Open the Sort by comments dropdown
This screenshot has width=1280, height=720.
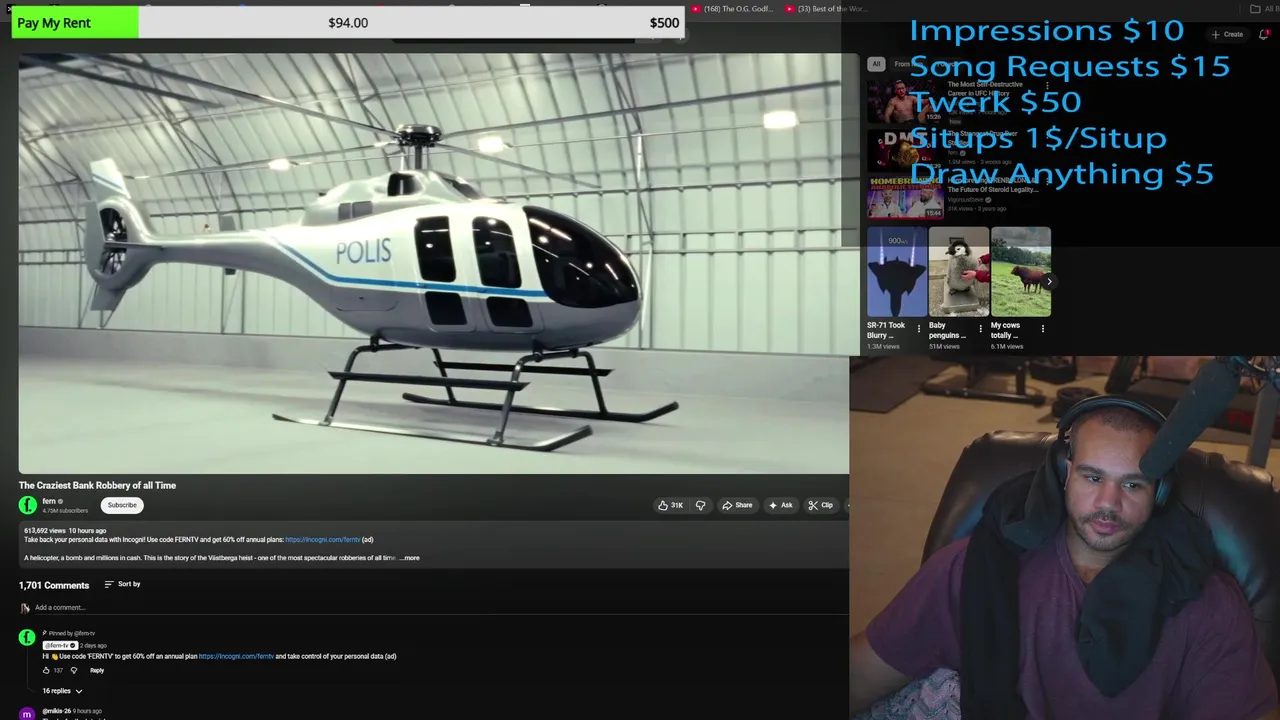pos(123,584)
